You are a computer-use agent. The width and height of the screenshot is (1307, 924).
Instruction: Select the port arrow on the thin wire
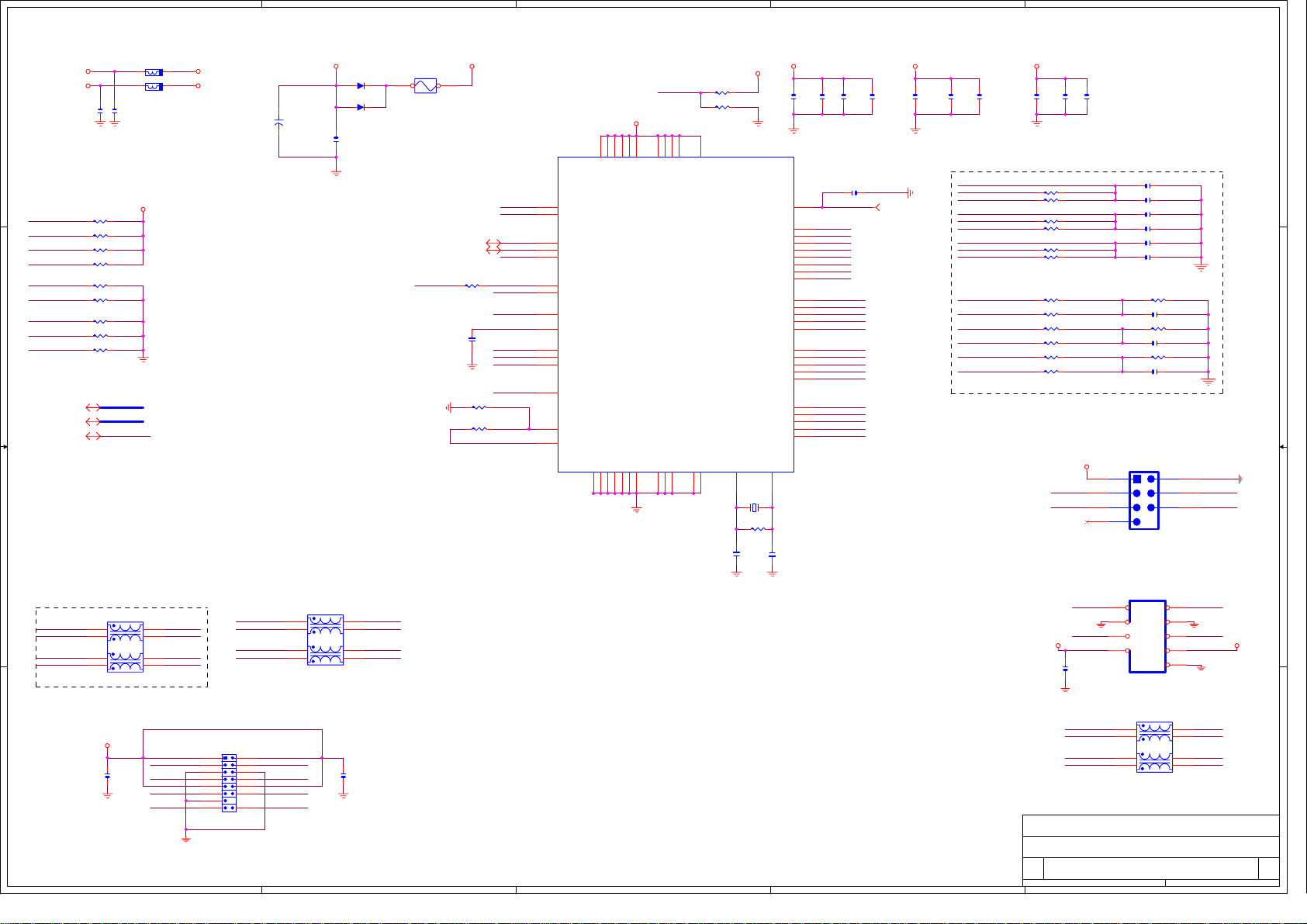click(92, 437)
